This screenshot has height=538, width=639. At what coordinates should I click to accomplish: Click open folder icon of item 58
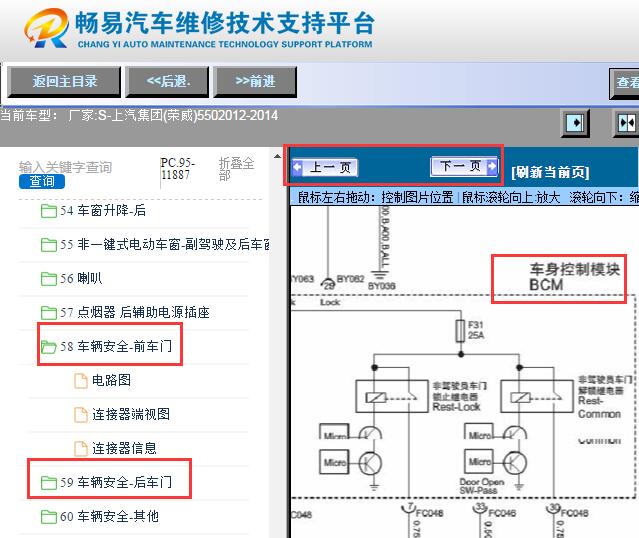pyautogui.click(x=49, y=347)
